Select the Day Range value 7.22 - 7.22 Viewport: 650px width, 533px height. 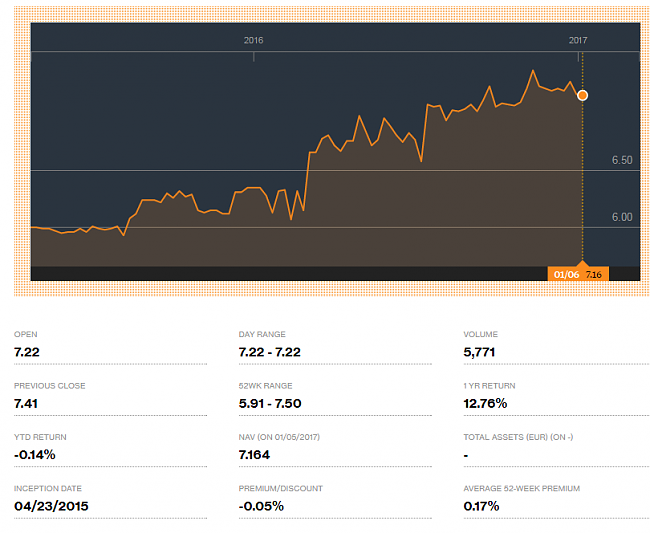(269, 352)
